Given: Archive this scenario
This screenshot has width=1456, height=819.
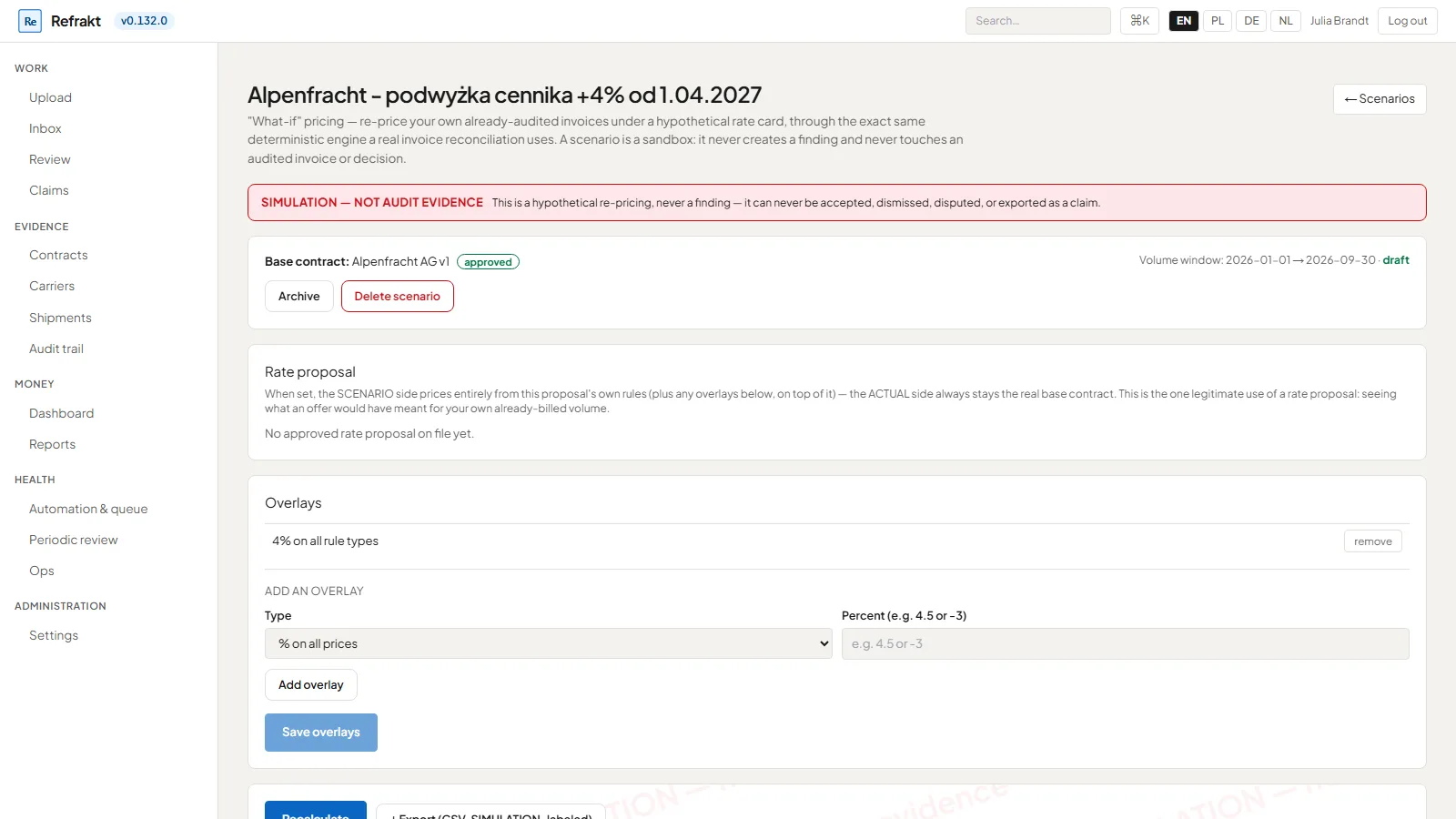Looking at the screenshot, I should pyautogui.click(x=299, y=297).
